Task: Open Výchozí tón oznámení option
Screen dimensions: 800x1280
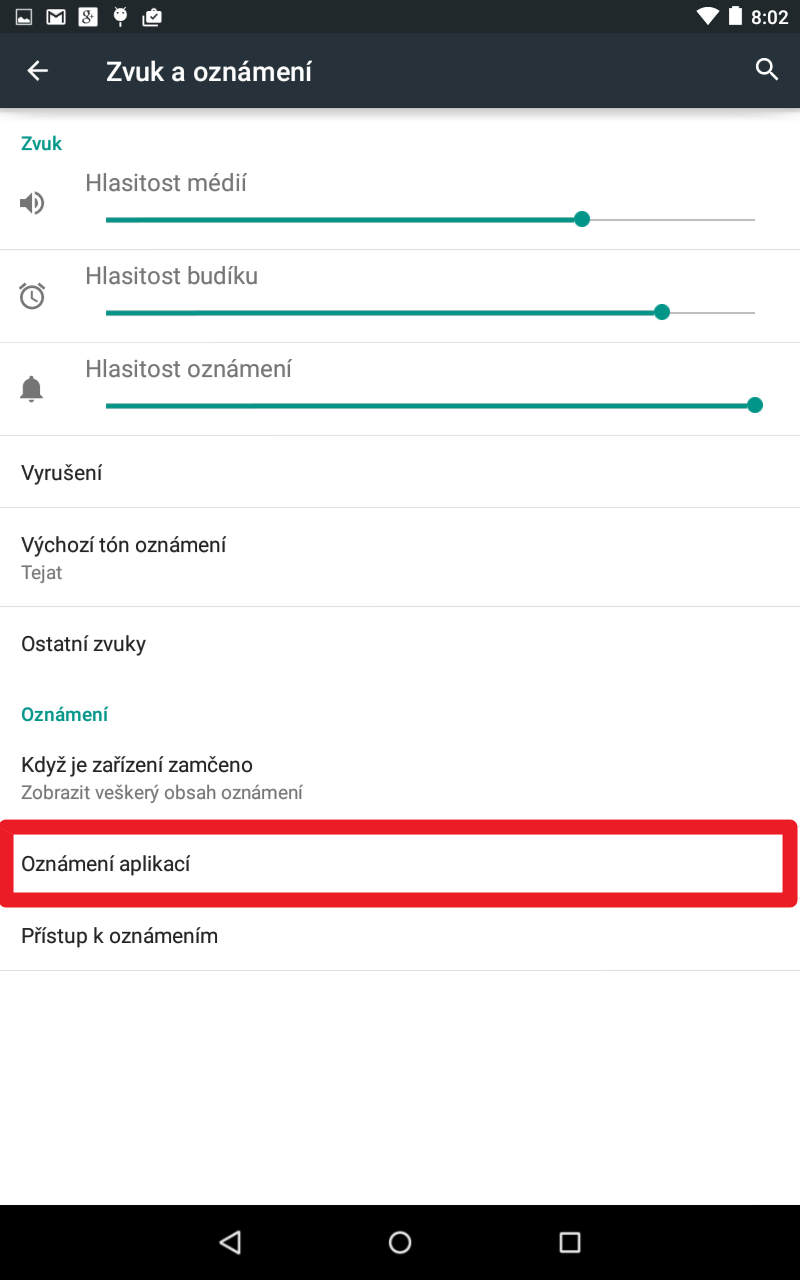Action: point(400,557)
